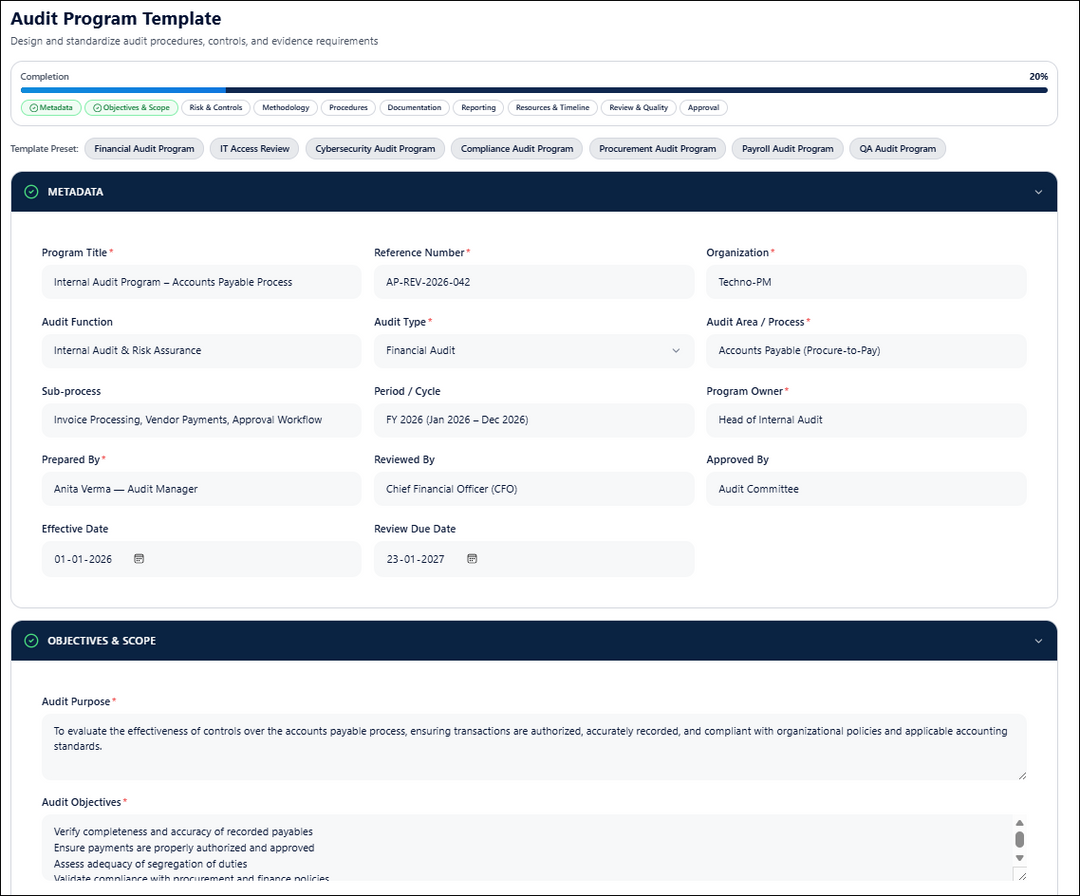Apply Financial Audit Program preset

[x=144, y=149]
